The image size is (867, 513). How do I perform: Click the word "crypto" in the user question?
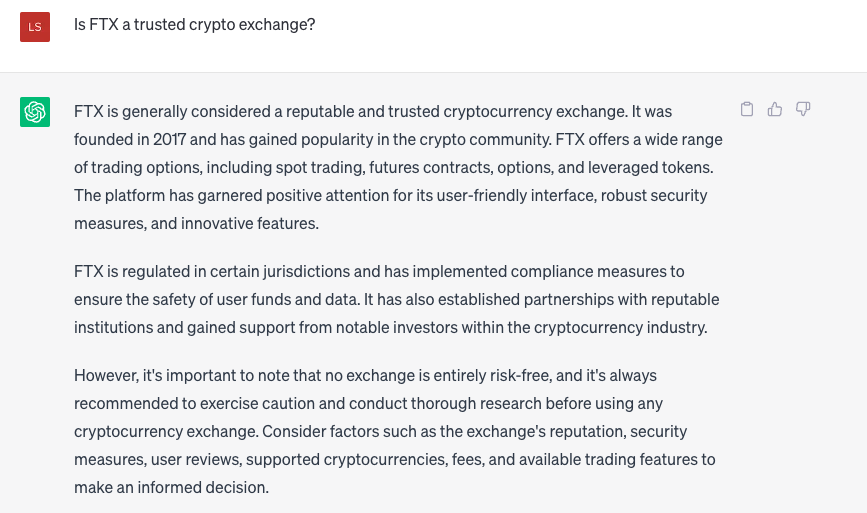[x=213, y=24]
